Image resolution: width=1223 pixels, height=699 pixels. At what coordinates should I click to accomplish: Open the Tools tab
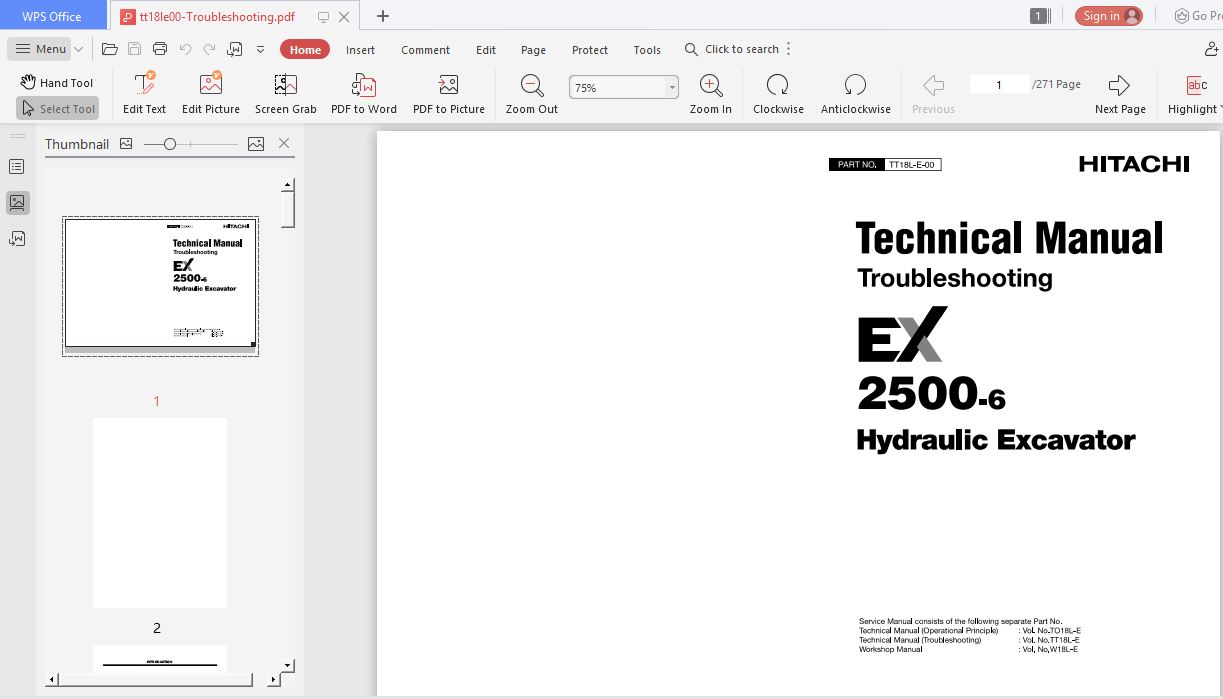pyautogui.click(x=647, y=50)
